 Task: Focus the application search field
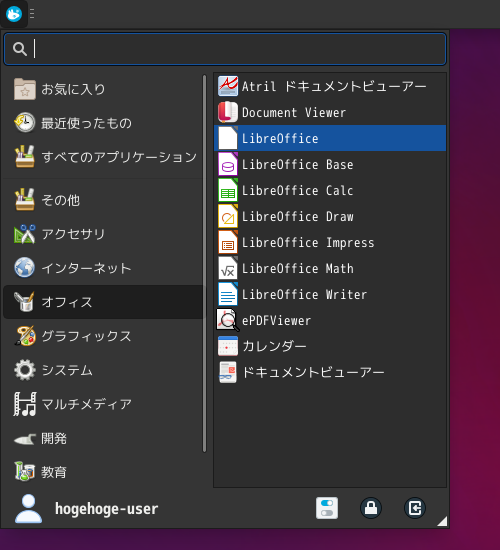coord(225,49)
